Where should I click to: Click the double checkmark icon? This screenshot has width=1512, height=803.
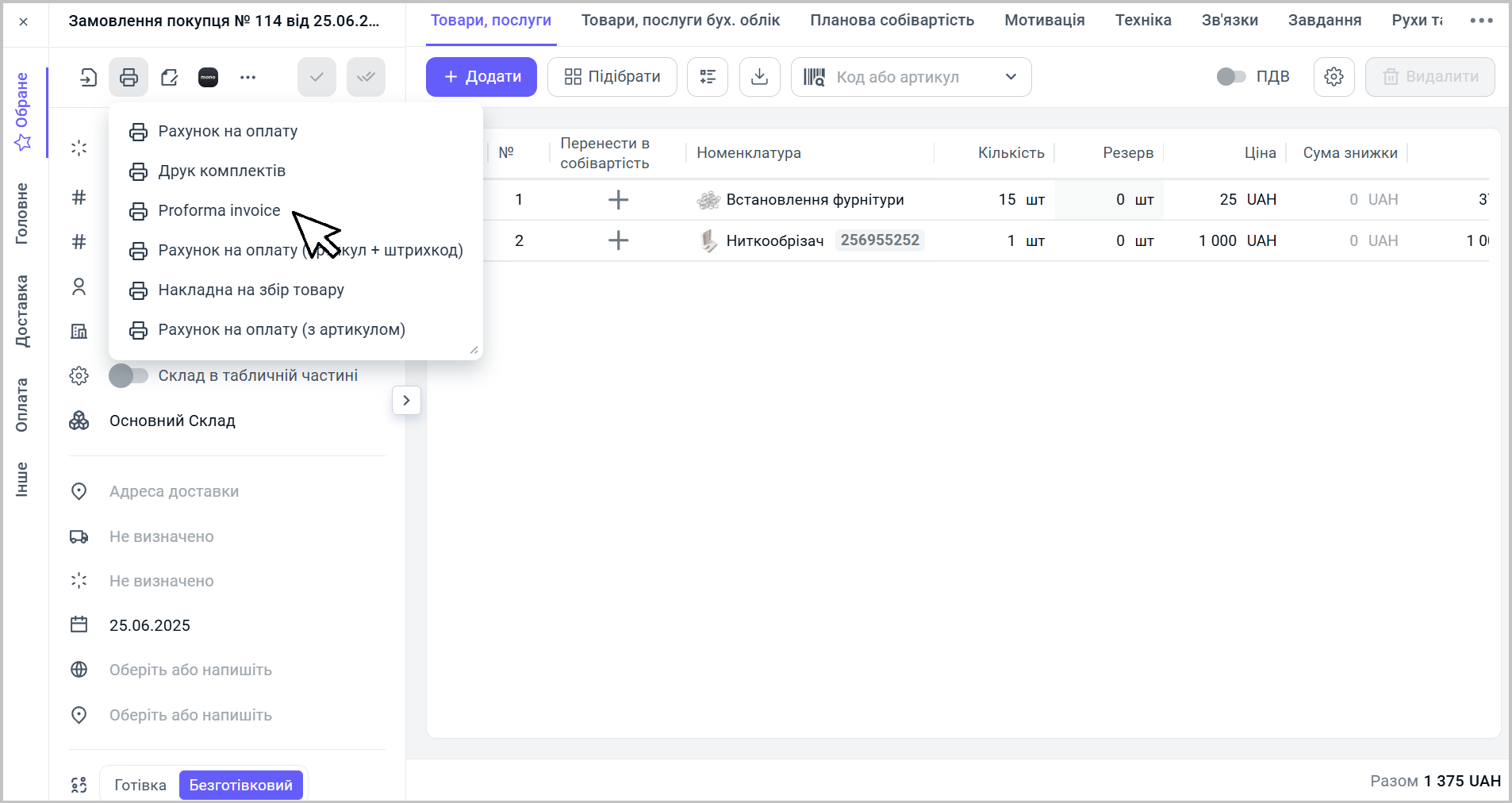tap(366, 77)
